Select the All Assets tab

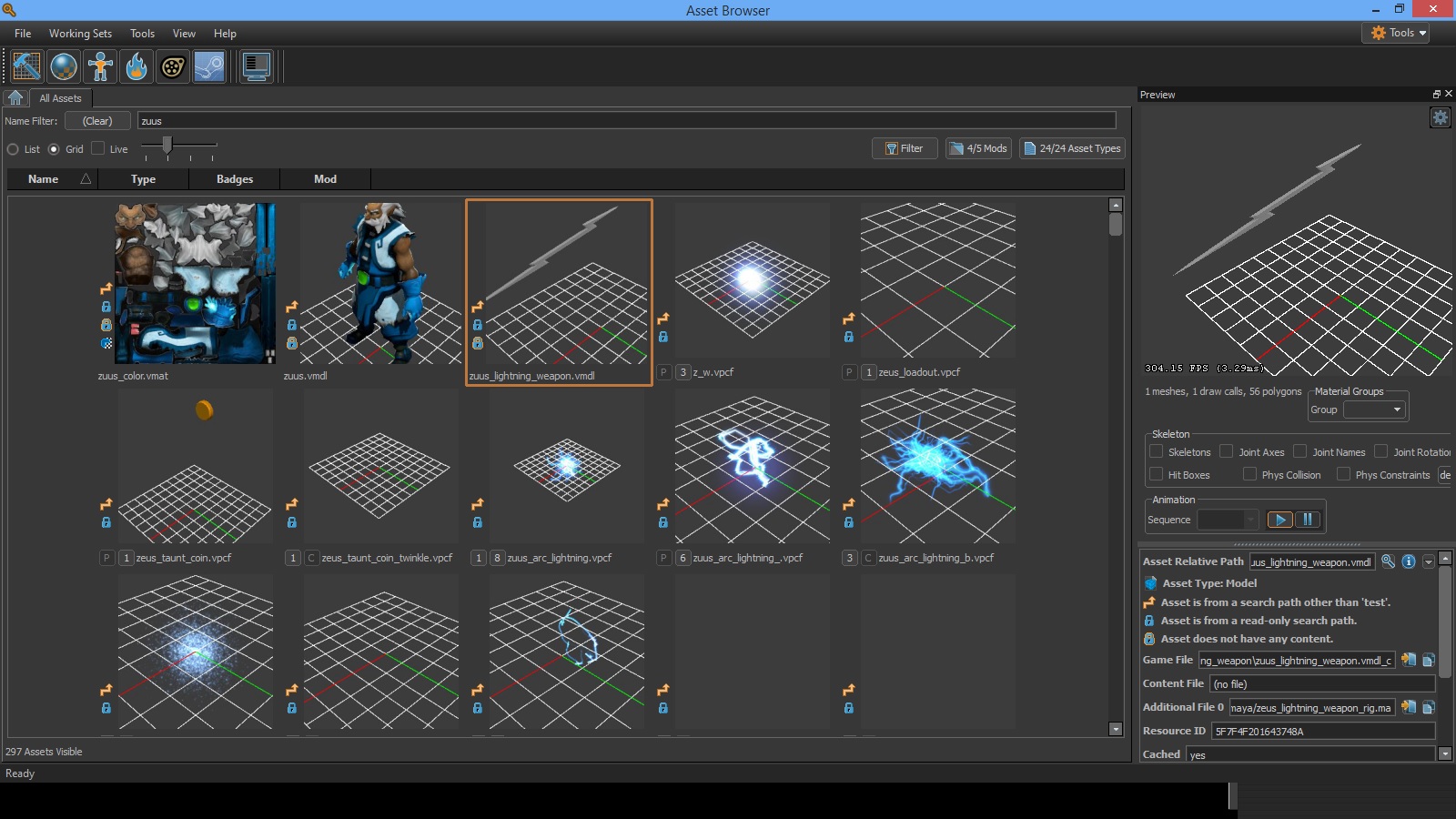[x=60, y=98]
